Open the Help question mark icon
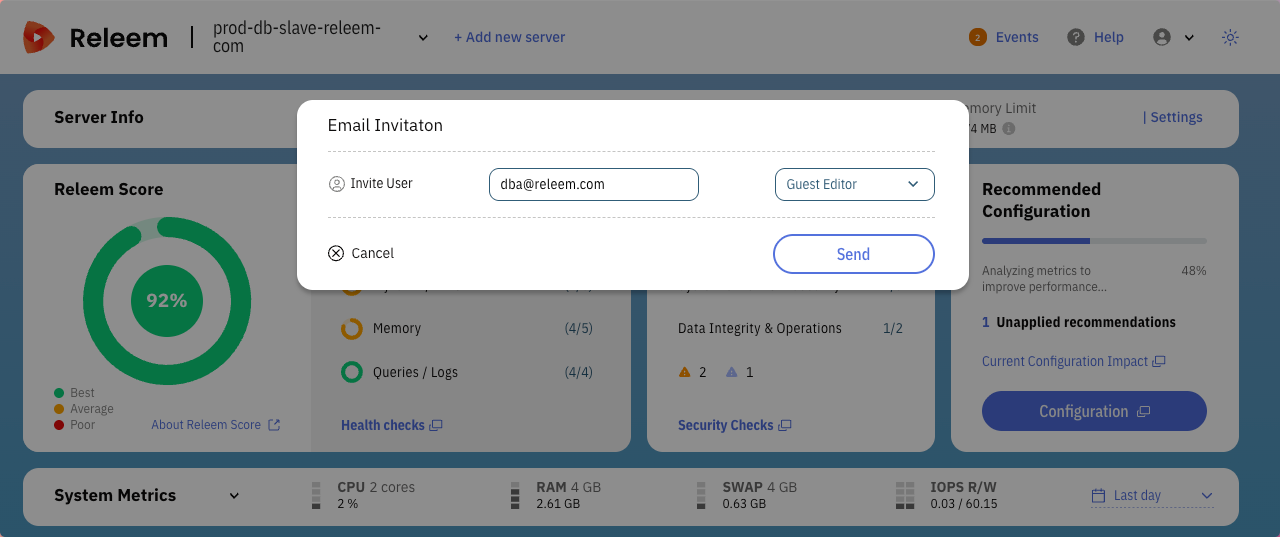1280x537 pixels. [x=1076, y=37]
